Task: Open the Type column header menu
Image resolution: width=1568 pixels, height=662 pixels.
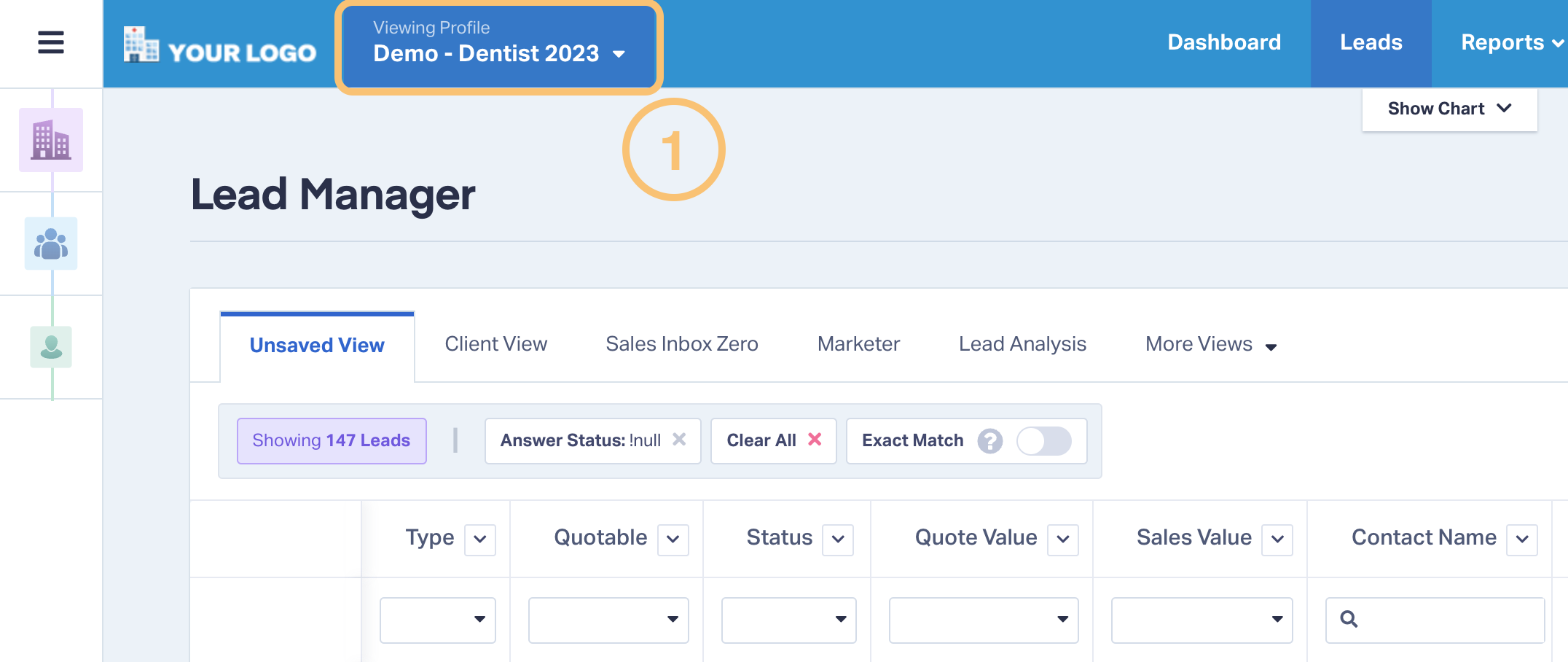Action: click(480, 540)
